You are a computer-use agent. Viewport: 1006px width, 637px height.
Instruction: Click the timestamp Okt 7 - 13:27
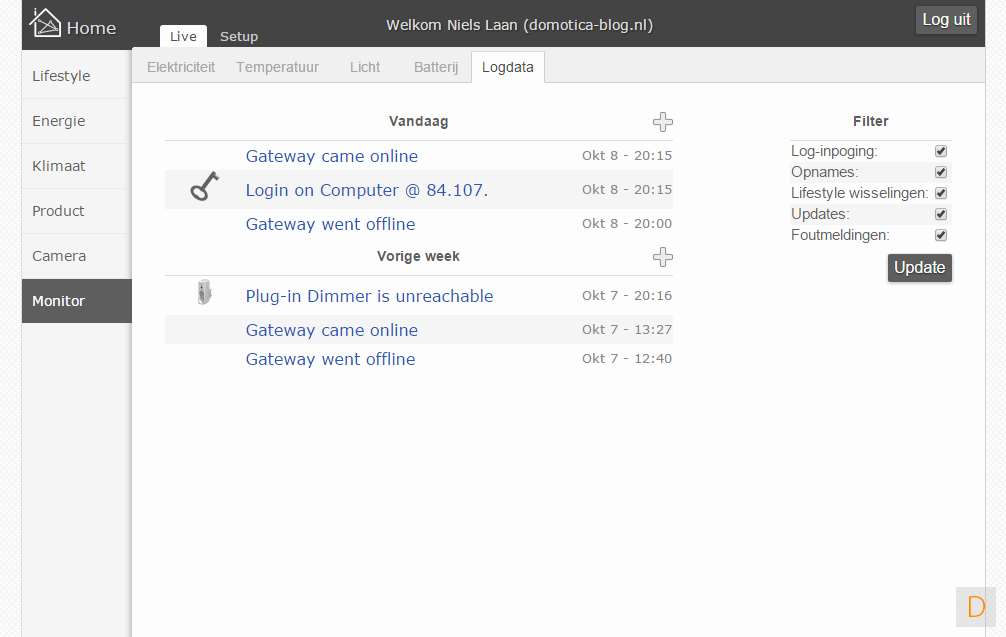point(627,330)
